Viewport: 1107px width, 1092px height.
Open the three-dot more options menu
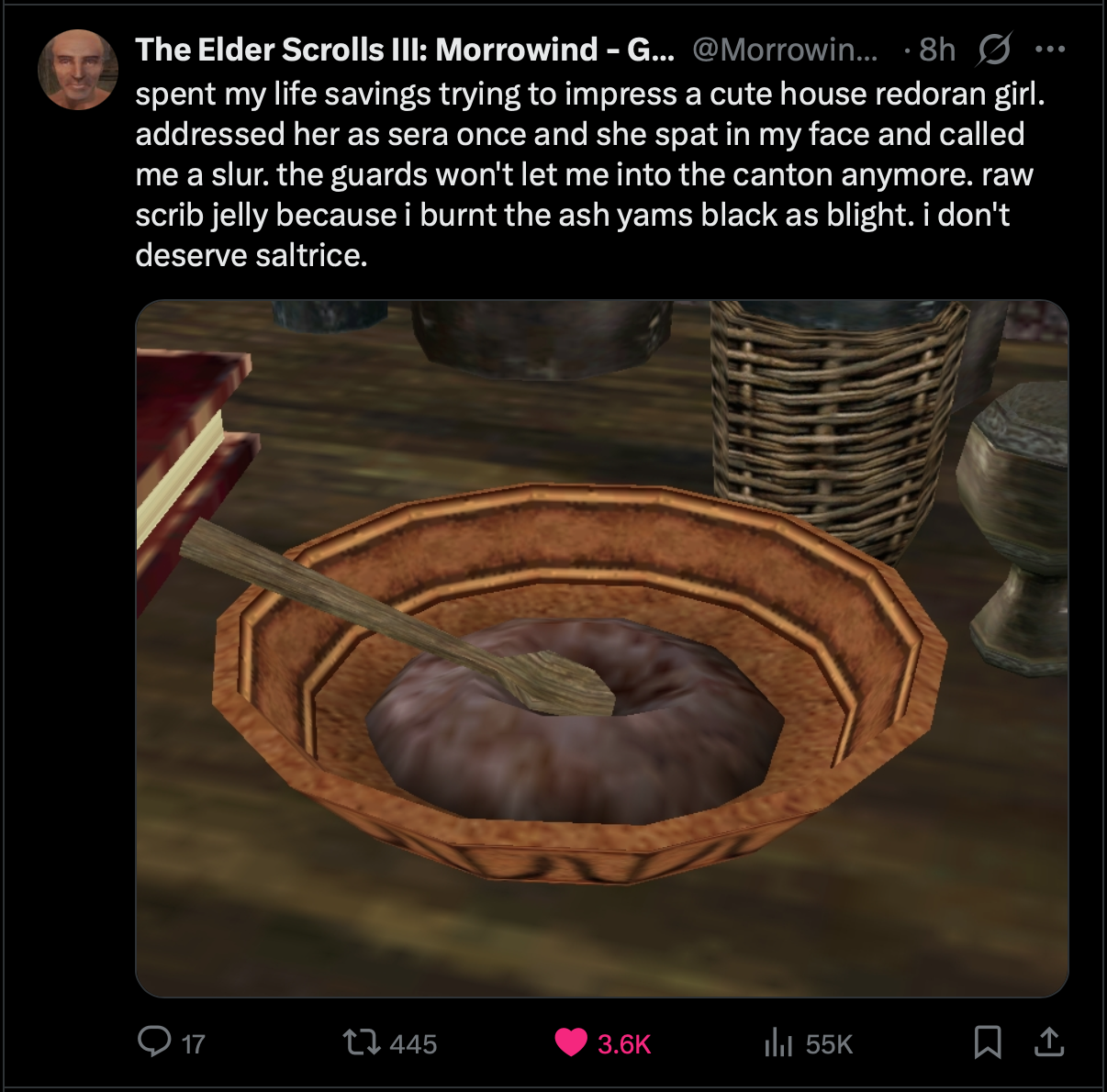point(1049,50)
